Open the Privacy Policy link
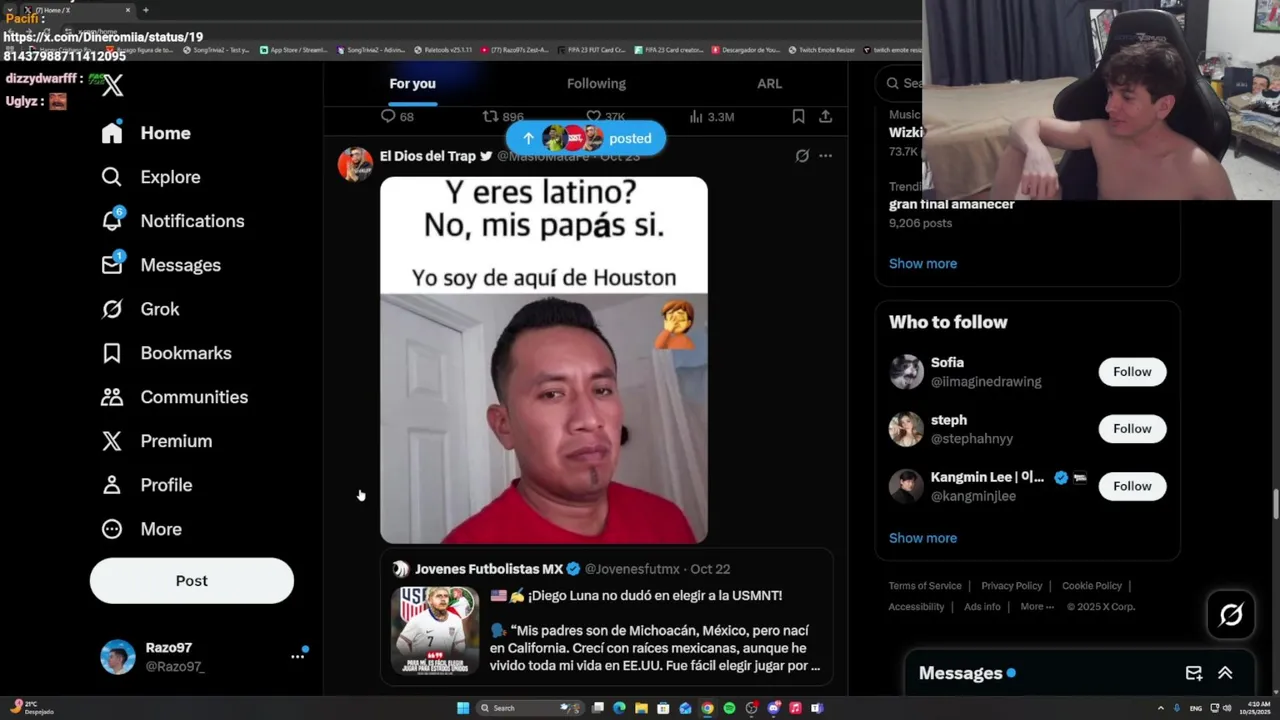This screenshot has width=1280, height=720. (1012, 586)
